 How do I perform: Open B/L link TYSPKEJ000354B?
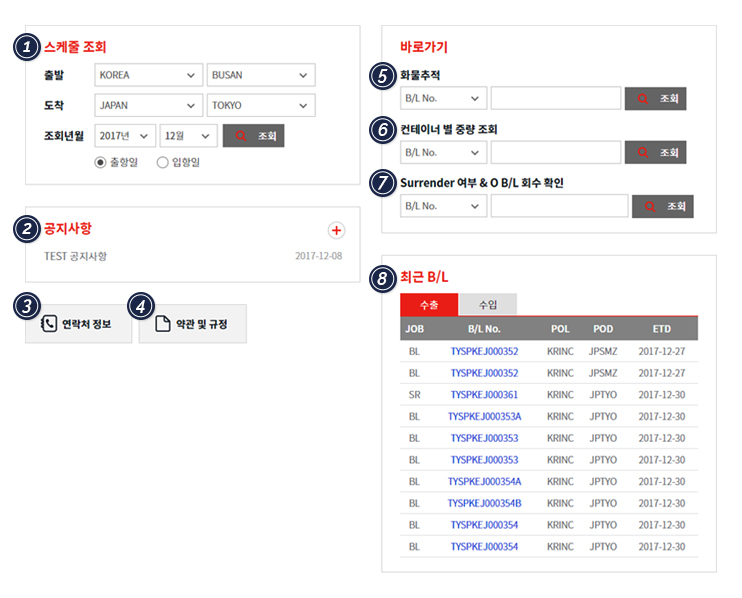(484, 503)
